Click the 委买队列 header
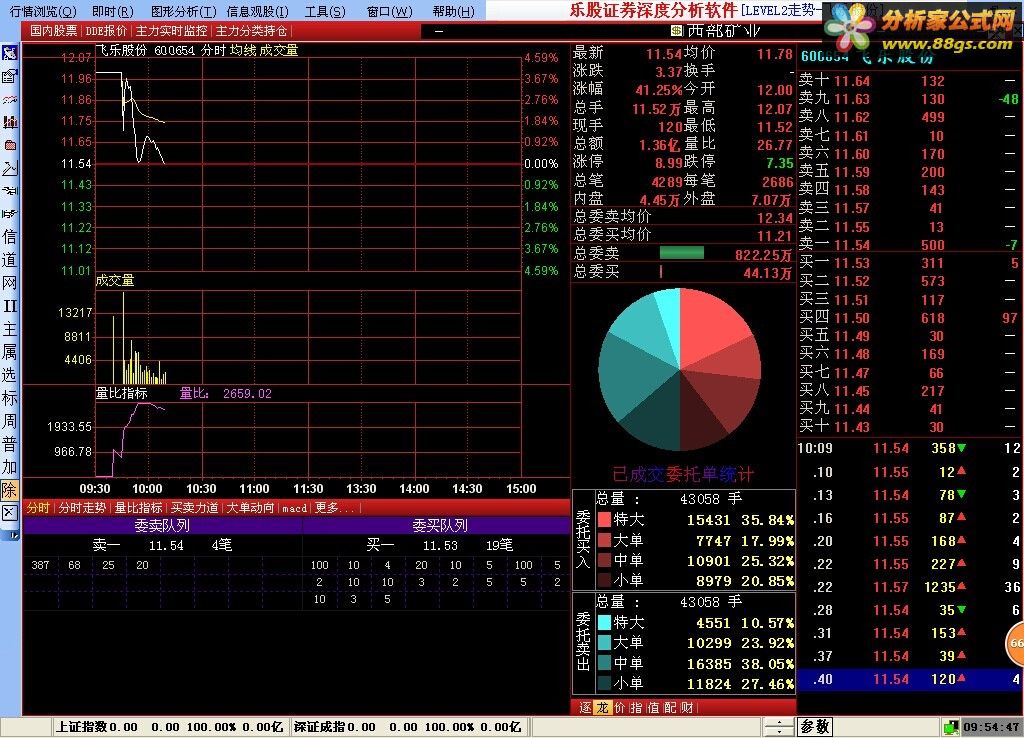 coord(440,526)
